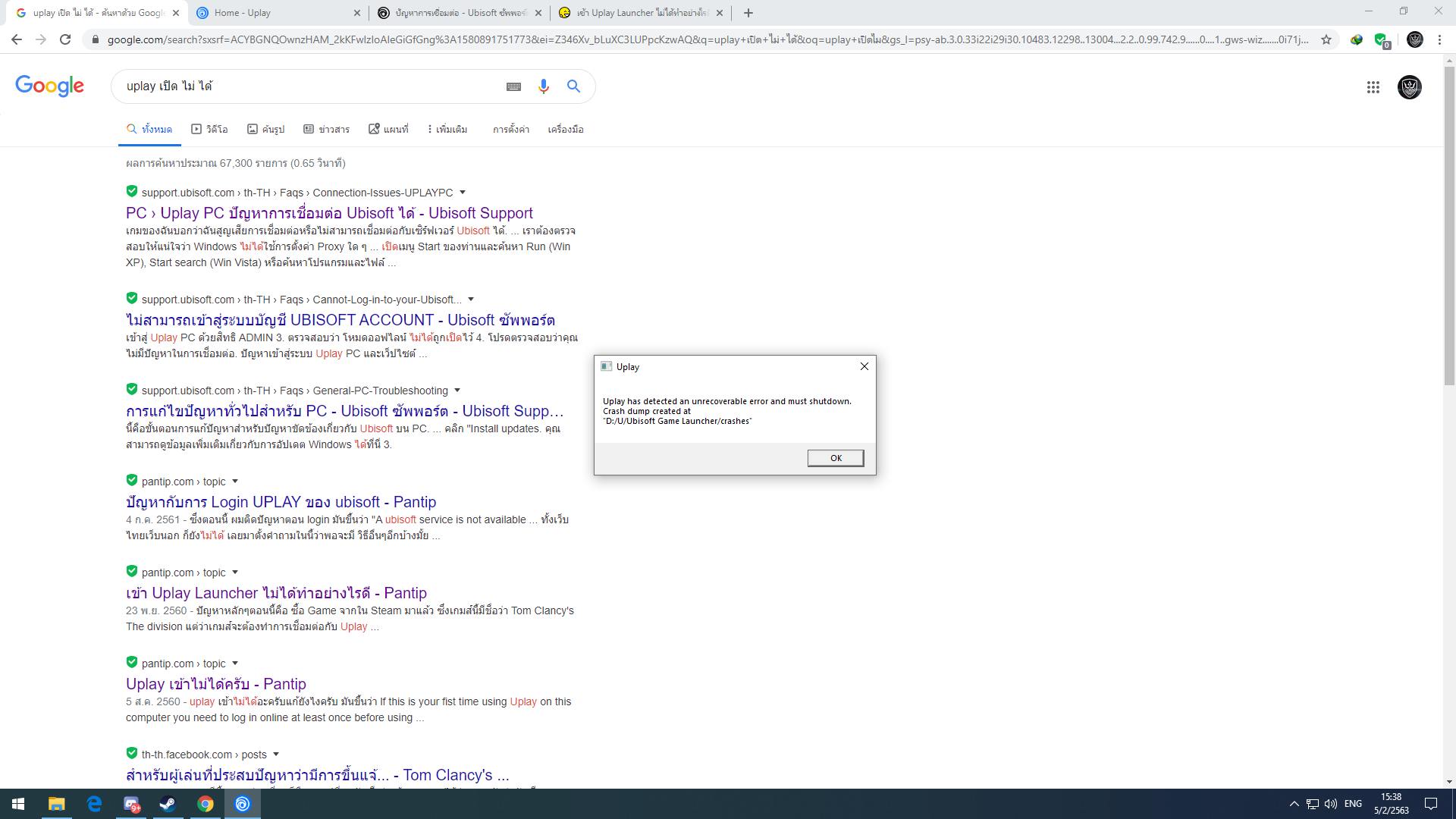Open Steam from the taskbar
Image resolution: width=1456 pixels, height=819 pixels.
[168, 804]
